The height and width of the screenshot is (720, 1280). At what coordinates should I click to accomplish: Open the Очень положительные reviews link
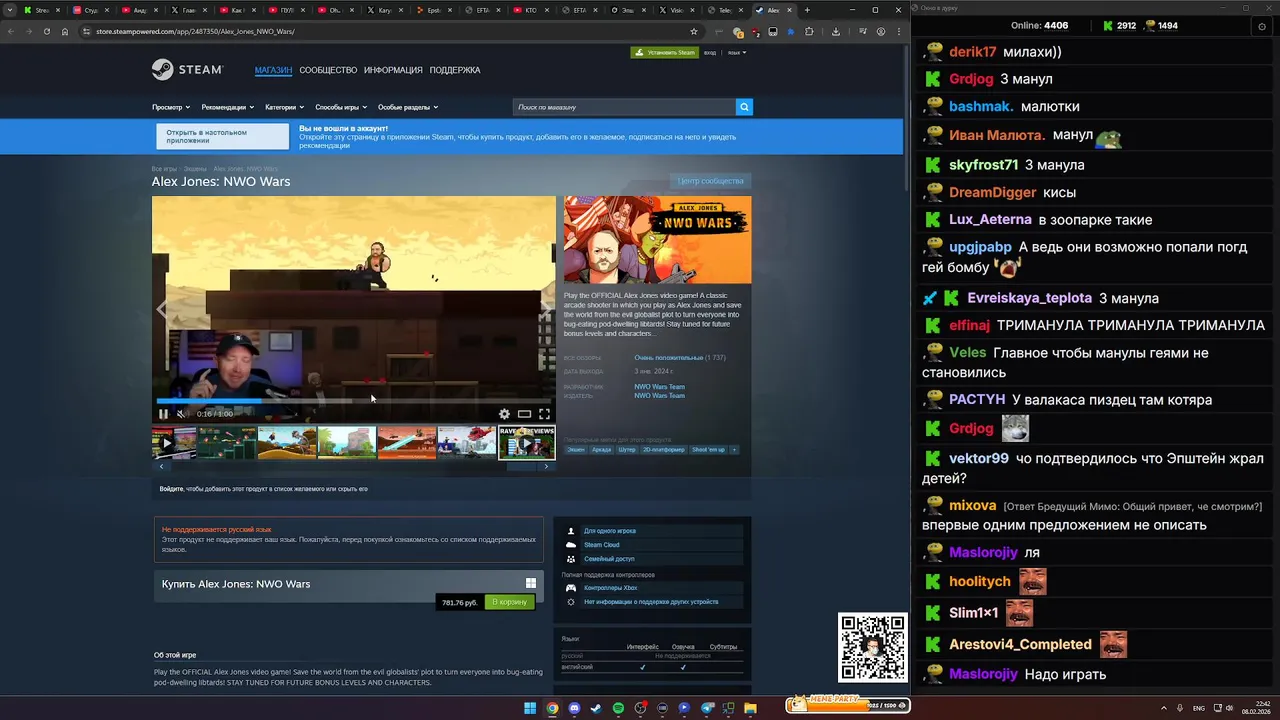[x=669, y=357]
